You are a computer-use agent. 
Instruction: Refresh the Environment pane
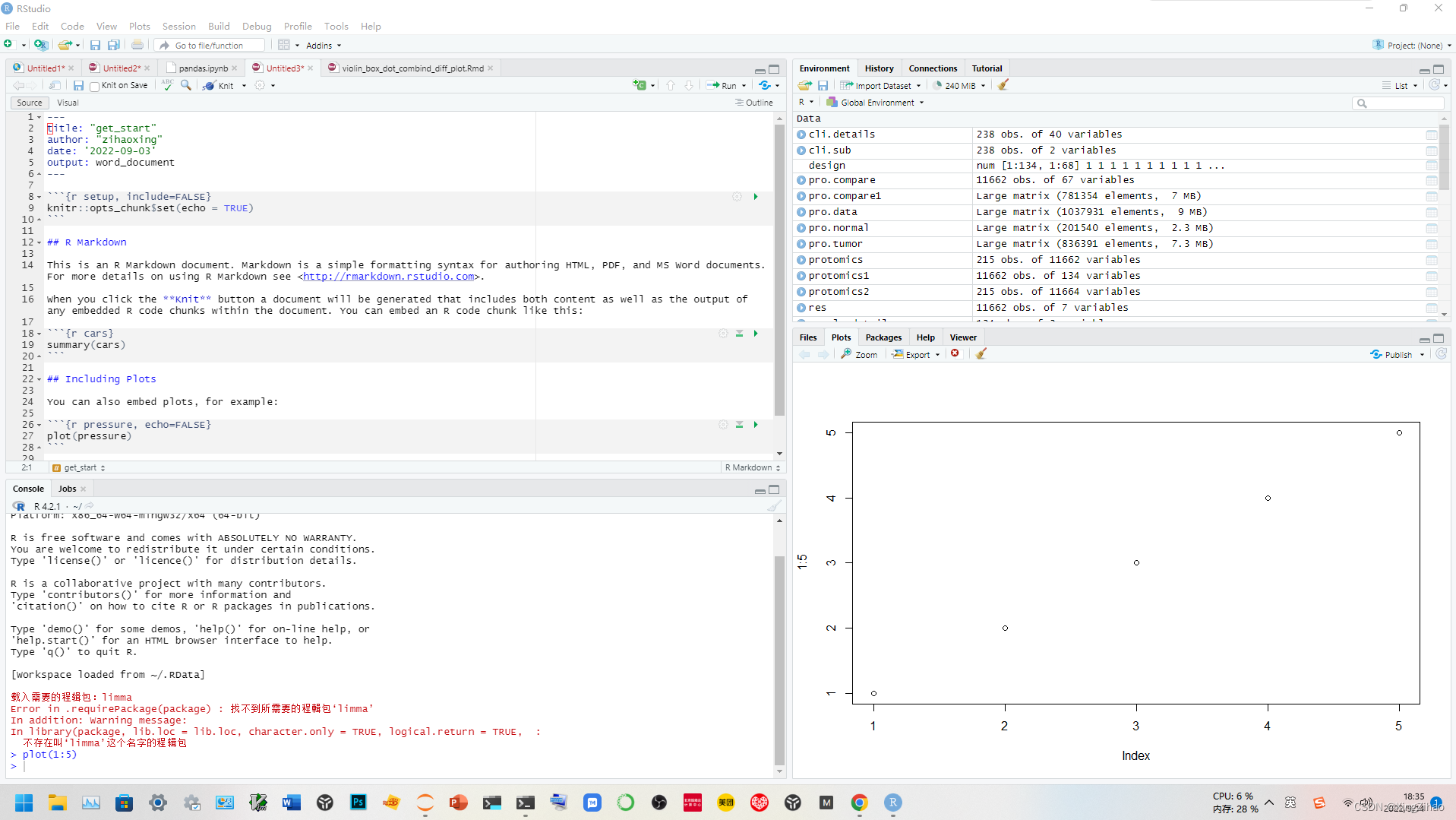click(1433, 85)
